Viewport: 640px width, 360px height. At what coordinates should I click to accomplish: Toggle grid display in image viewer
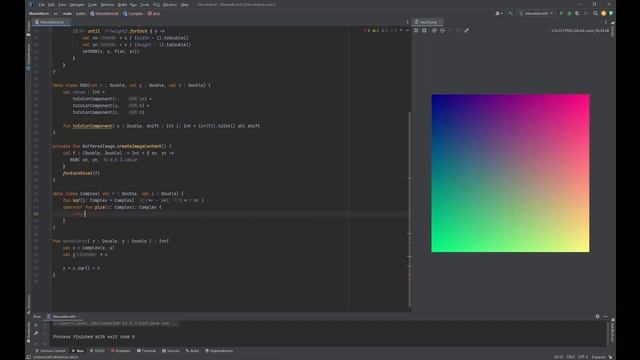[x=424, y=31]
